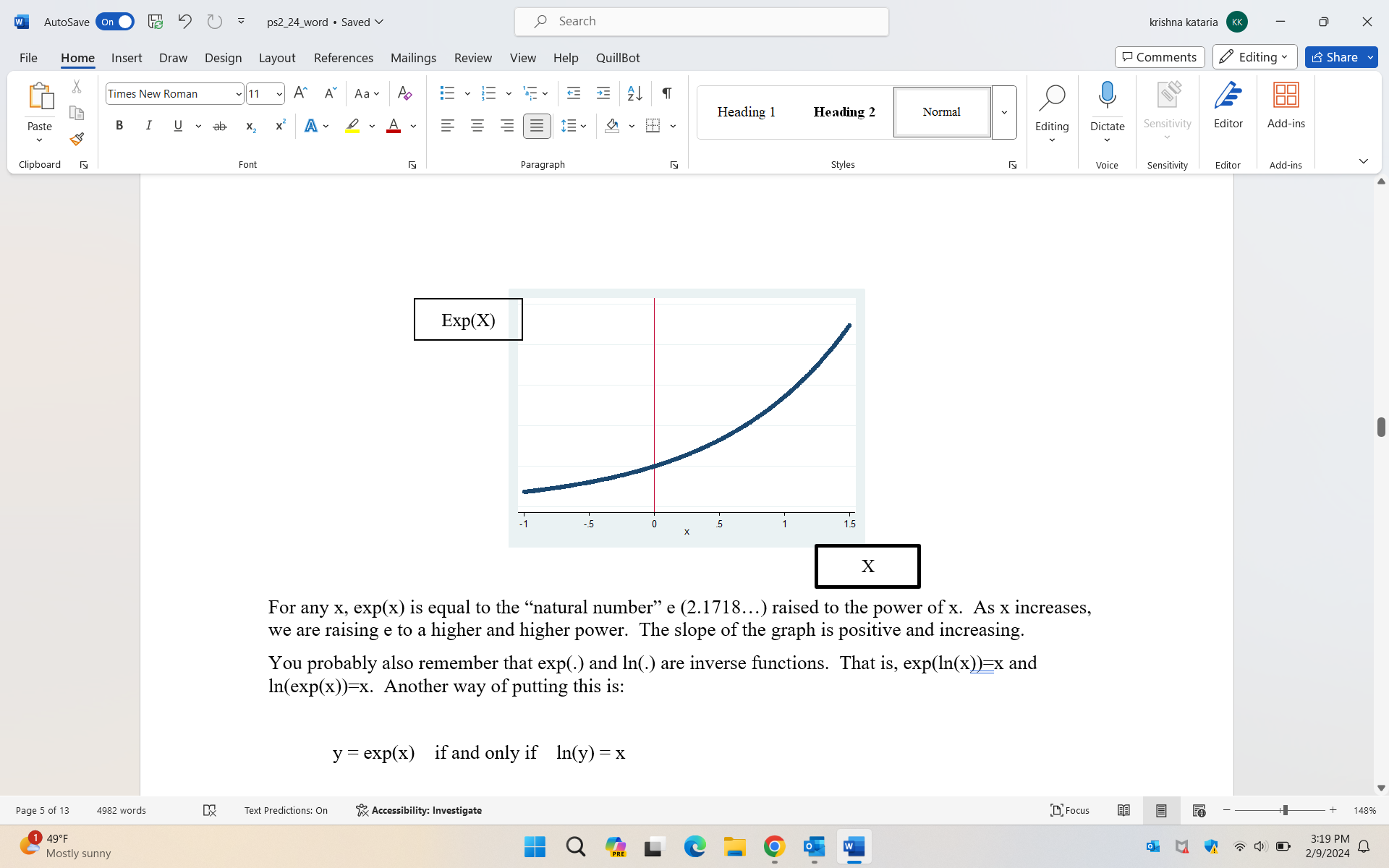Open the font name dropdown
Viewport: 1389px width, 868px height.
238,94
